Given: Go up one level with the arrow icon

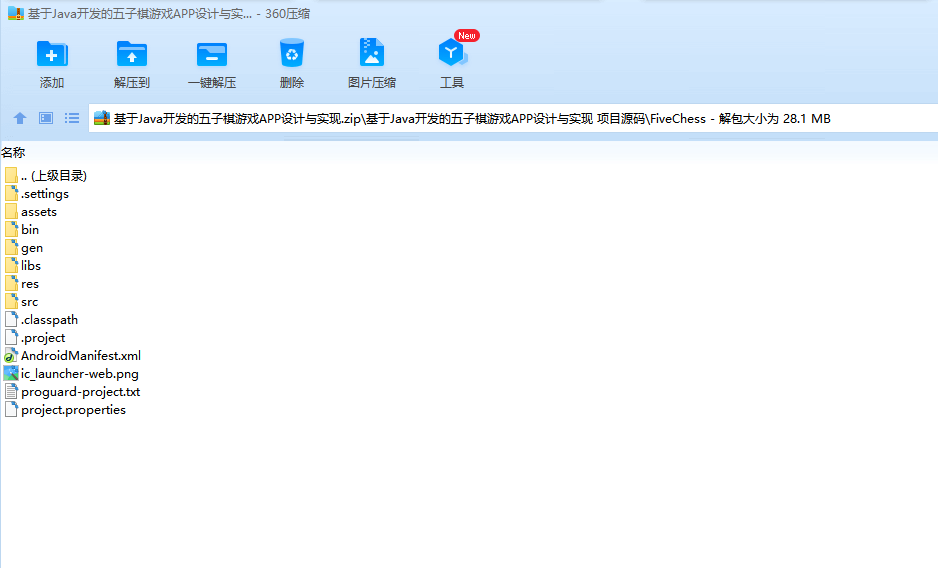Looking at the screenshot, I should 20,119.
